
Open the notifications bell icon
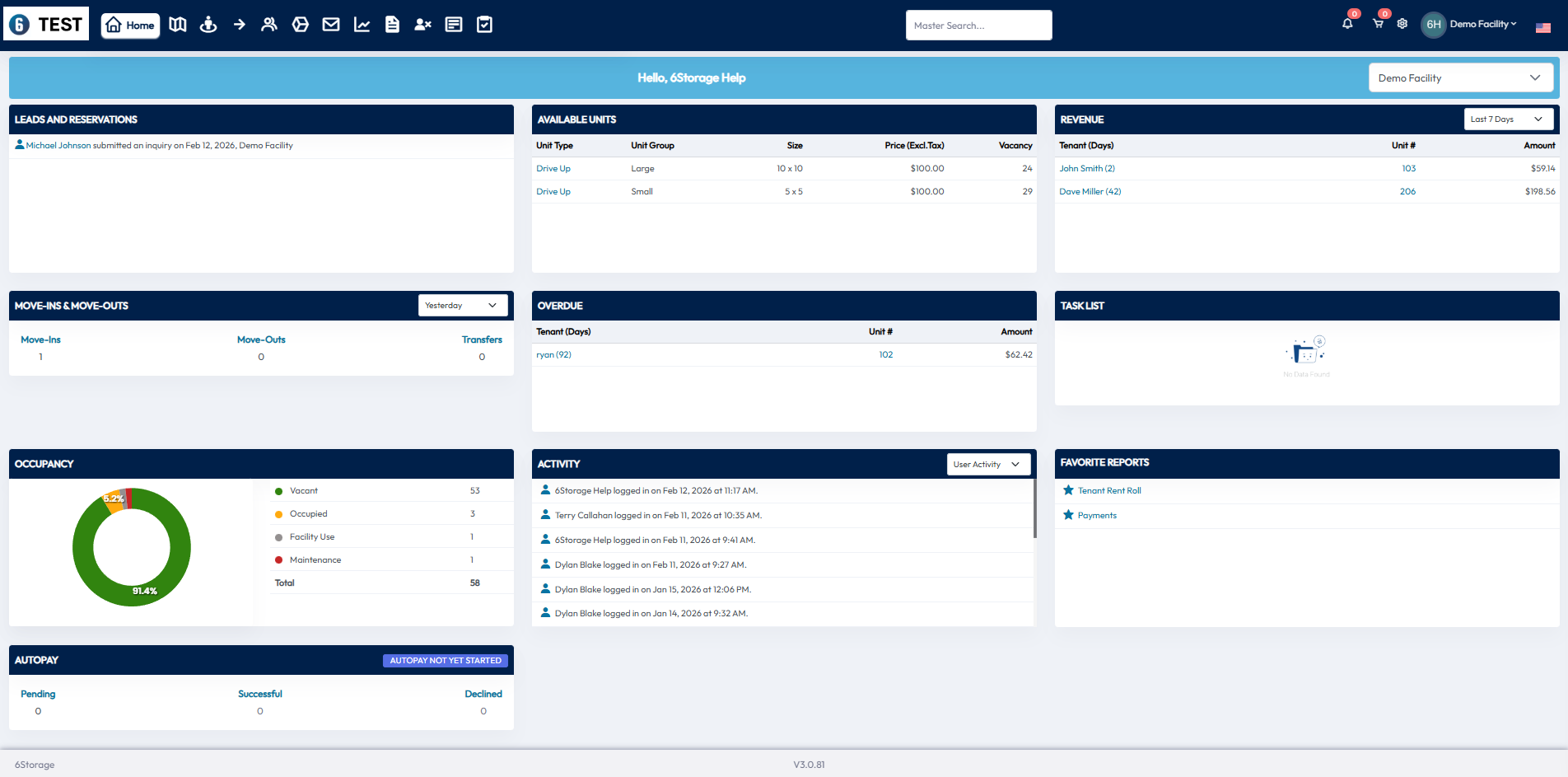tap(1347, 24)
